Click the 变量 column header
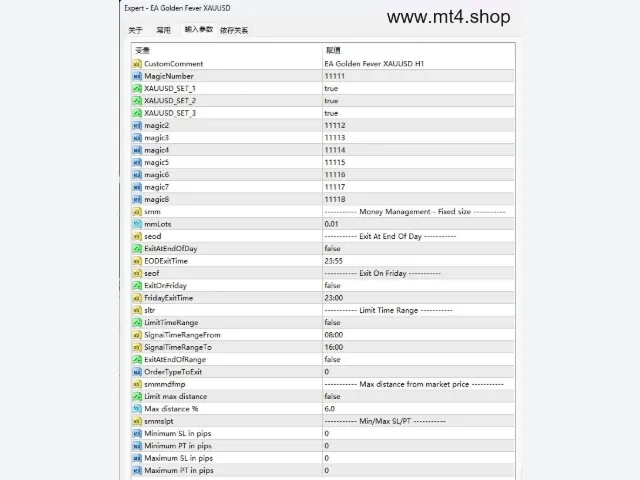Image resolution: width=640 pixels, height=480 pixels. (x=142, y=50)
